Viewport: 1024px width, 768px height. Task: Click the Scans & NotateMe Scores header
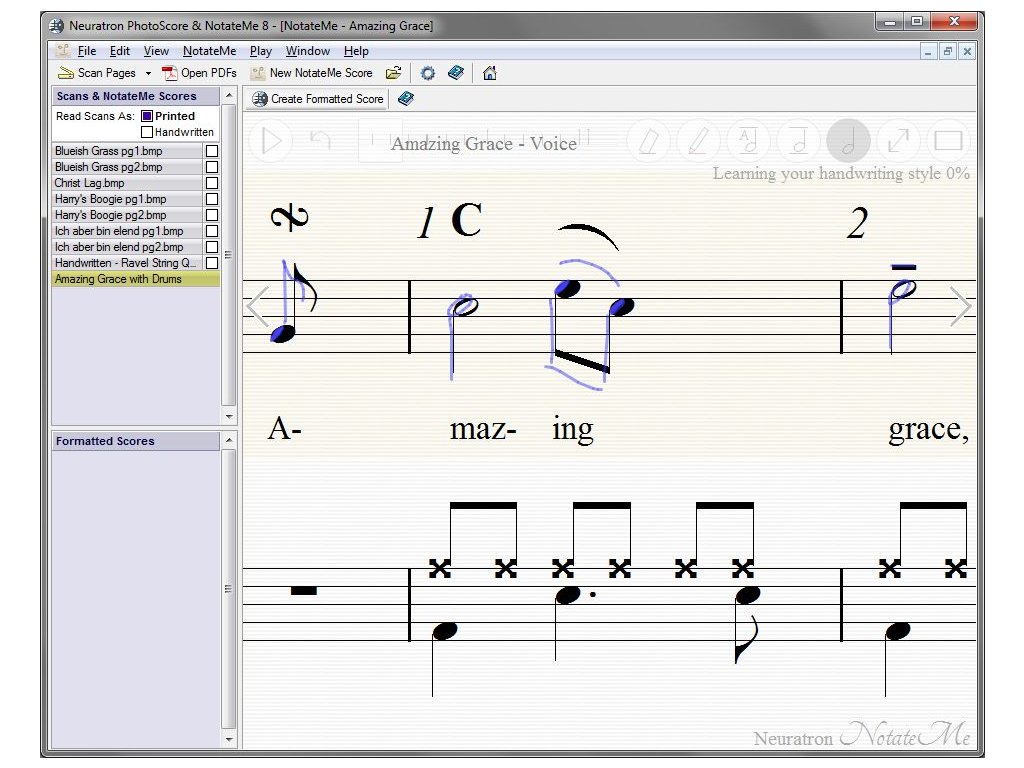(136, 96)
